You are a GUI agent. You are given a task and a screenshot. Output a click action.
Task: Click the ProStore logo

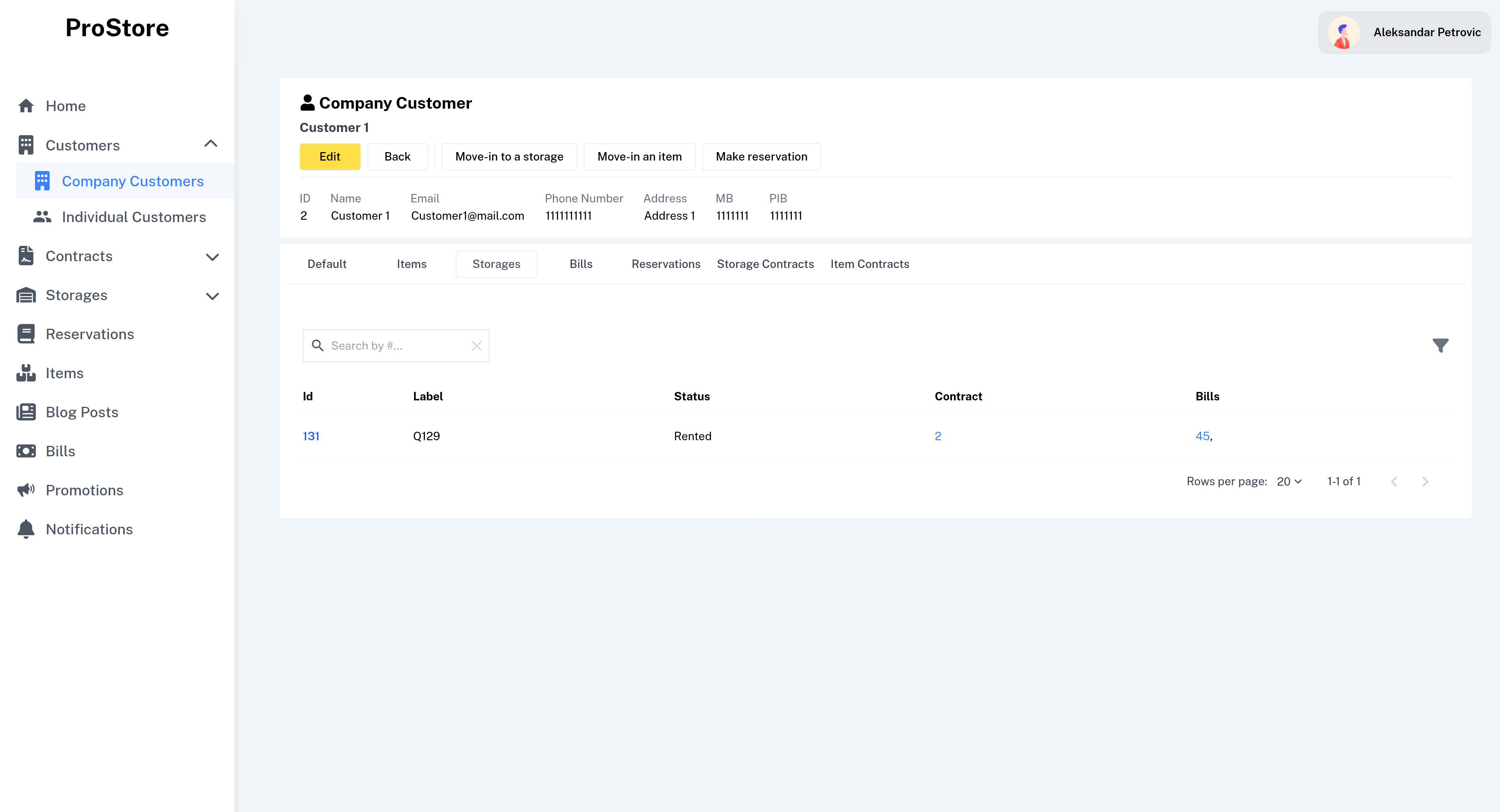[117, 28]
